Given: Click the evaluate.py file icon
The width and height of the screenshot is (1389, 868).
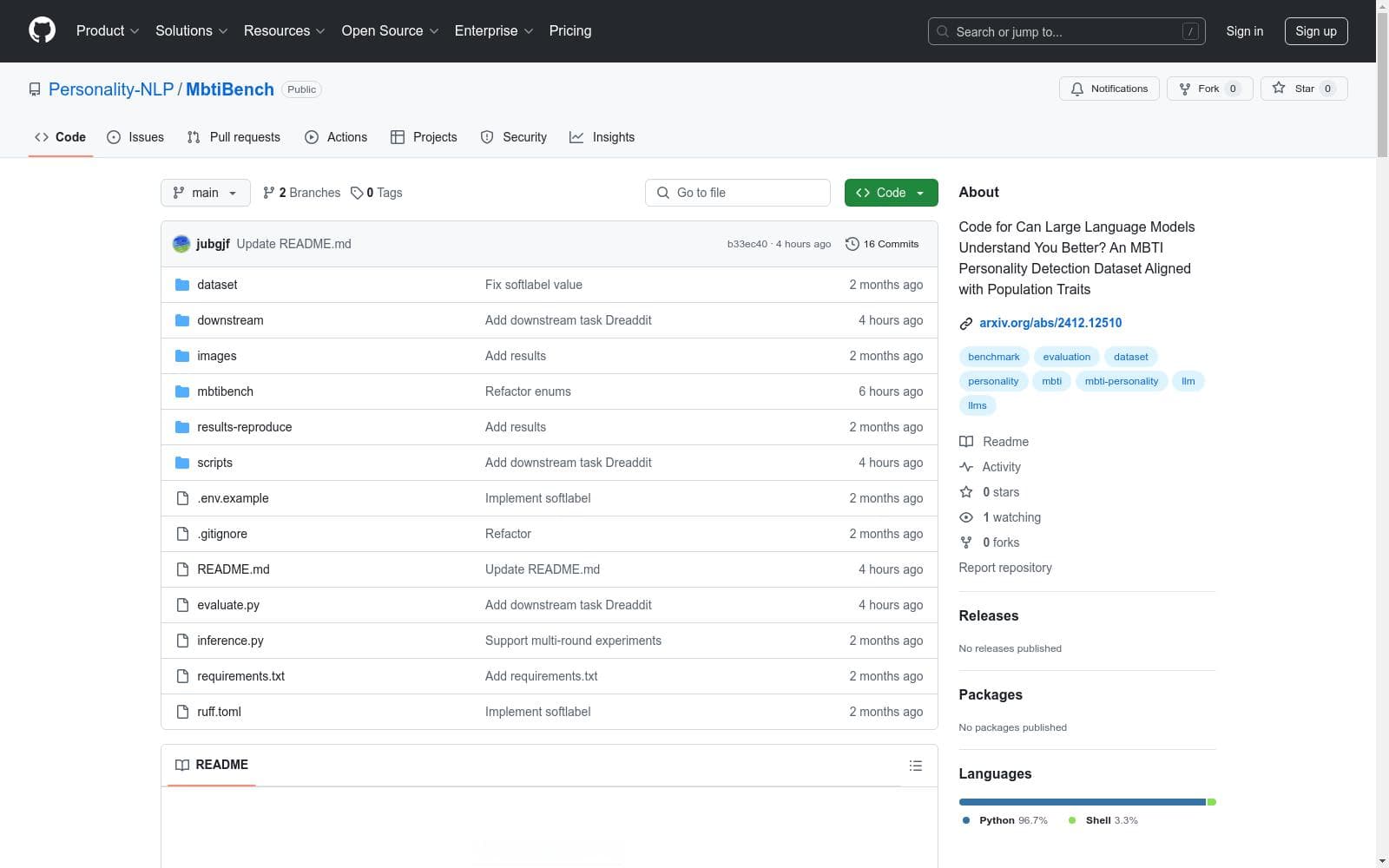Looking at the screenshot, I should 182,605.
